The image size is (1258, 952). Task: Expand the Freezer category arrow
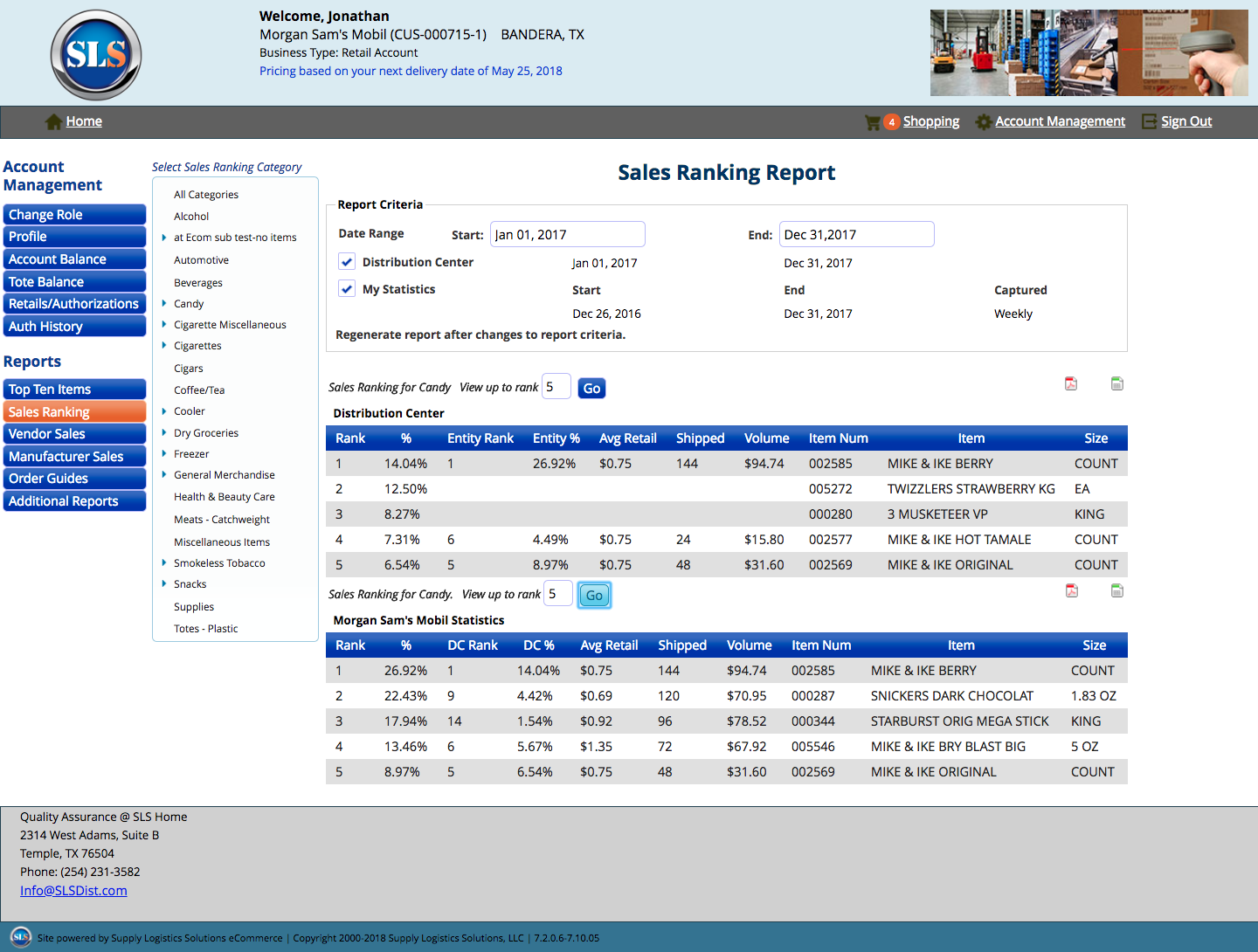pos(163,453)
